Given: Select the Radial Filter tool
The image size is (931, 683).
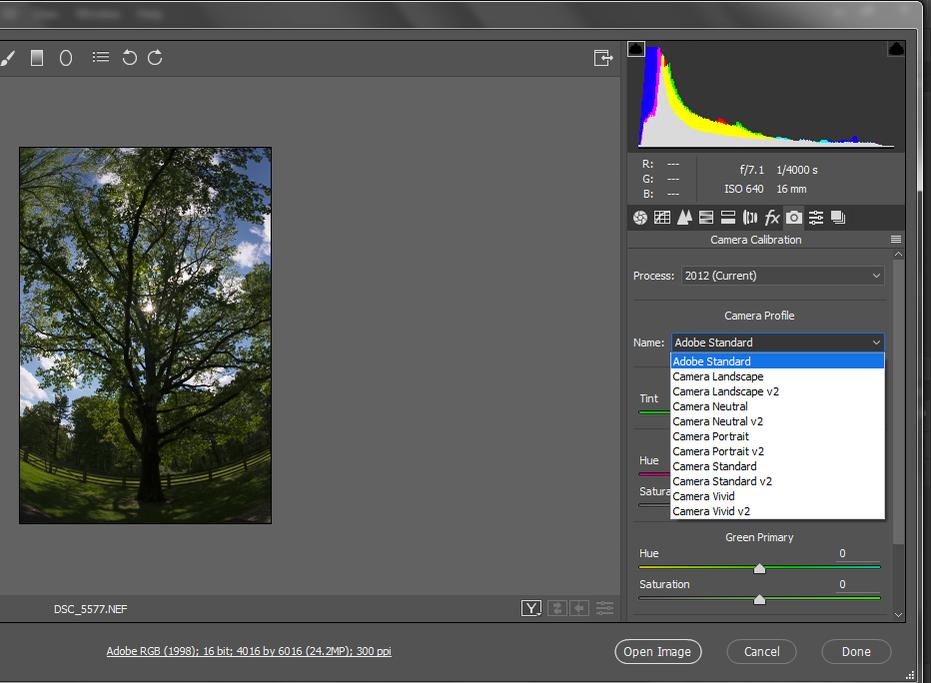Looking at the screenshot, I should click(66, 58).
